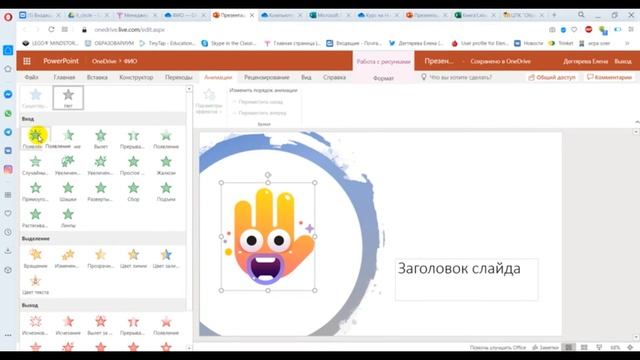The image size is (640, 360).
Task: Apply the 'Изменен...' emphasis animation
Action: (68, 258)
